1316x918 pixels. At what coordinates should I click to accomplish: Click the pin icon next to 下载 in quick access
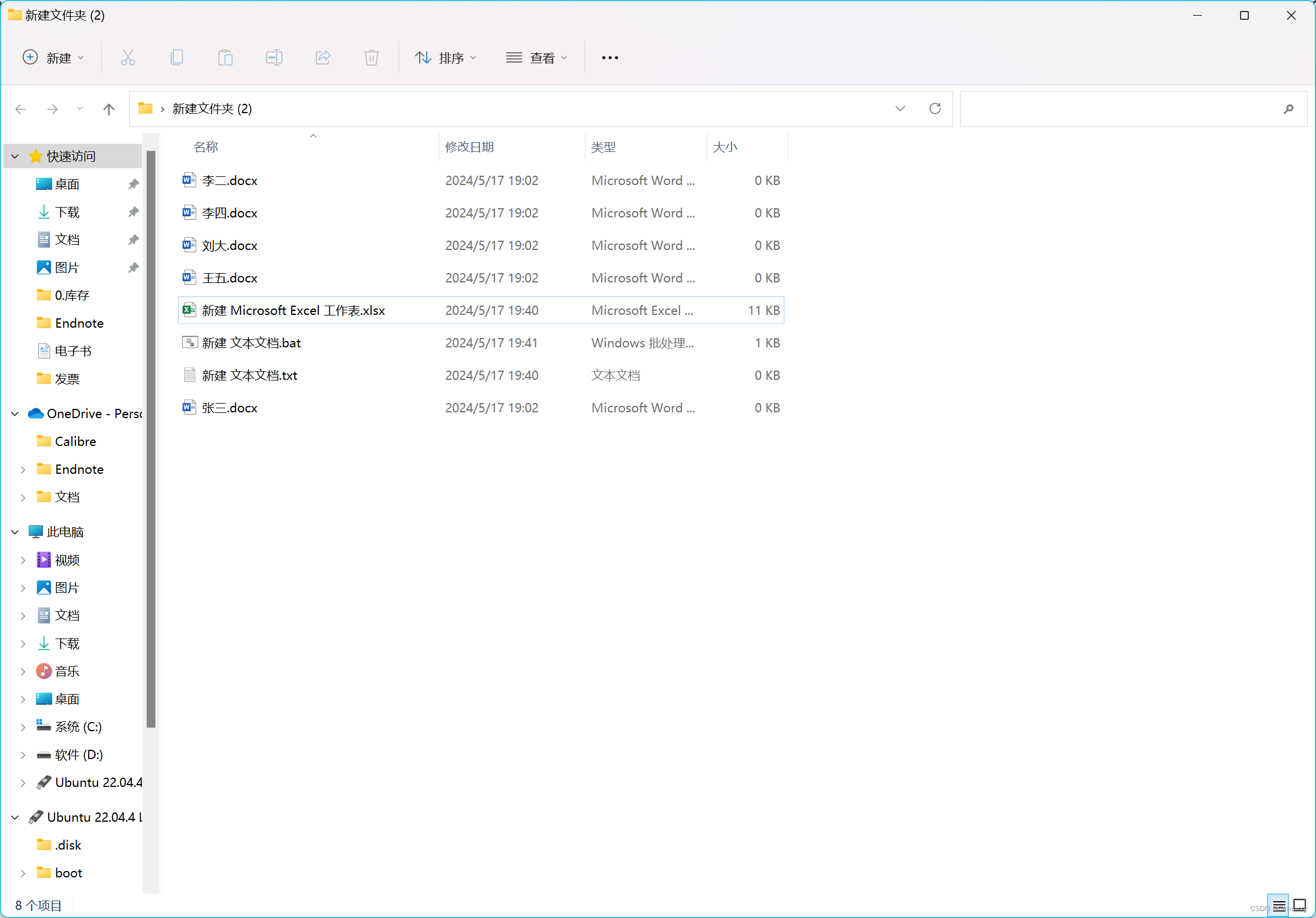click(x=133, y=212)
